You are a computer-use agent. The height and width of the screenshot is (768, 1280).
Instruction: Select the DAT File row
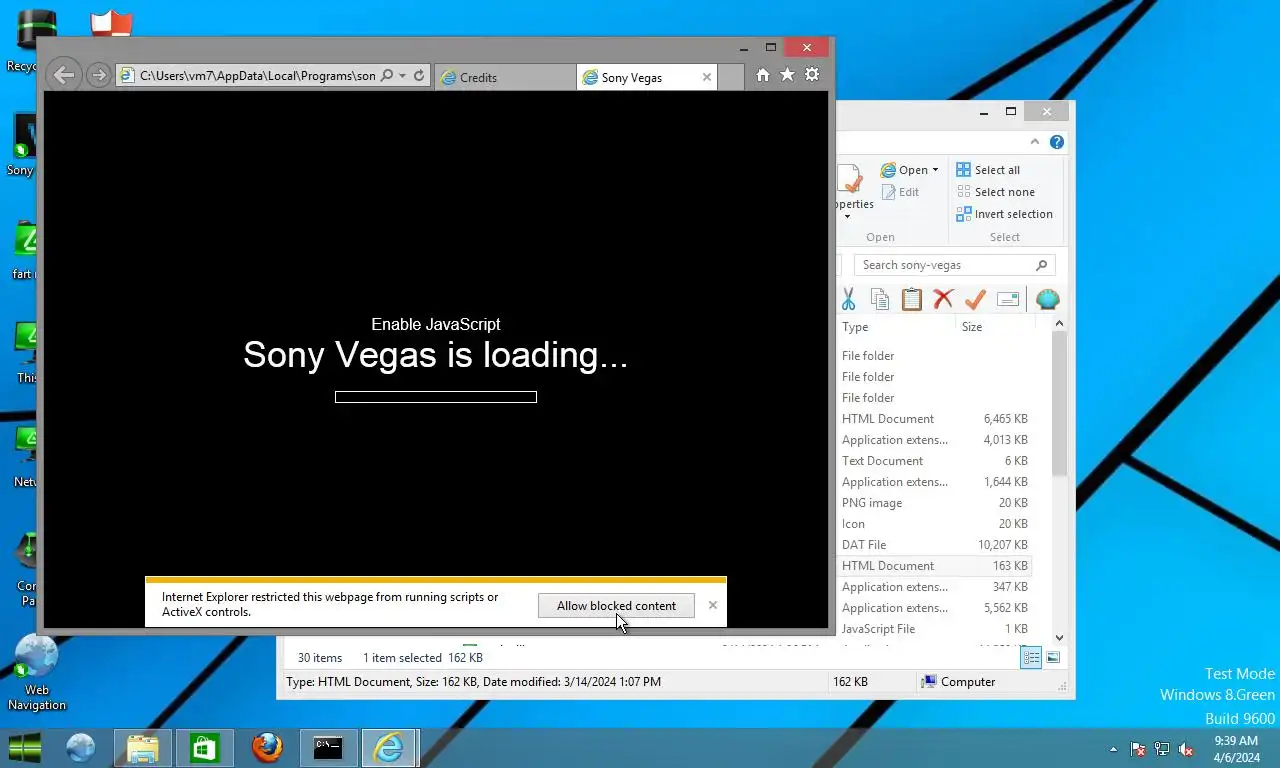tap(935, 545)
